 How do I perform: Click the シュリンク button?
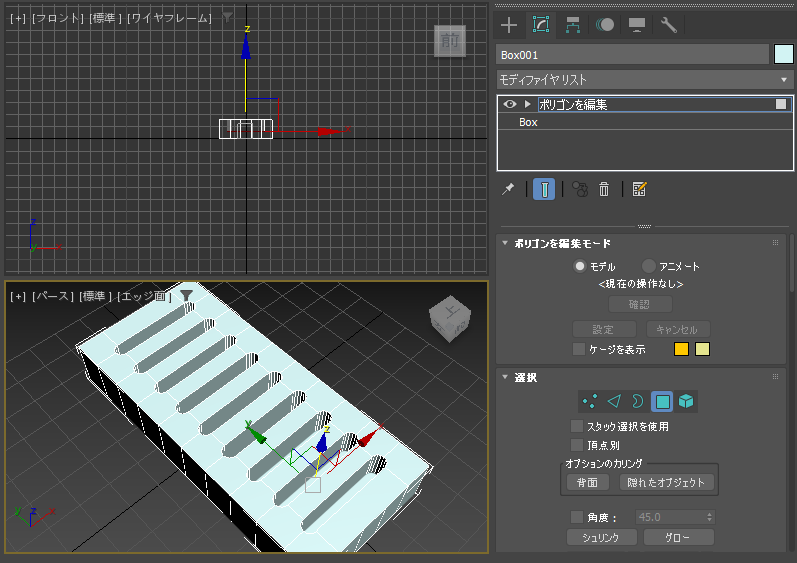601,537
